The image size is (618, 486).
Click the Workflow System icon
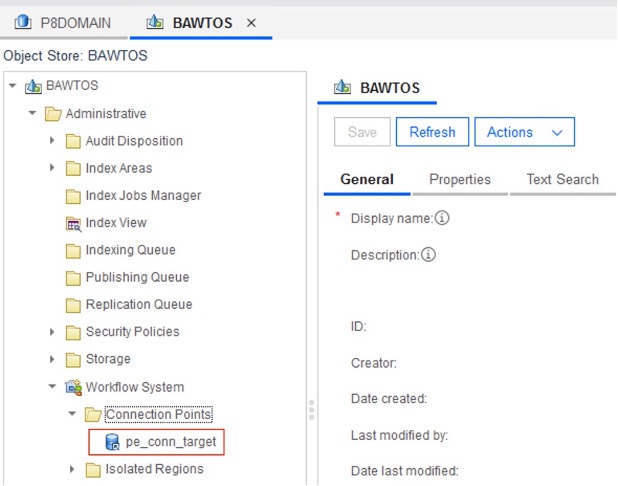(x=74, y=387)
